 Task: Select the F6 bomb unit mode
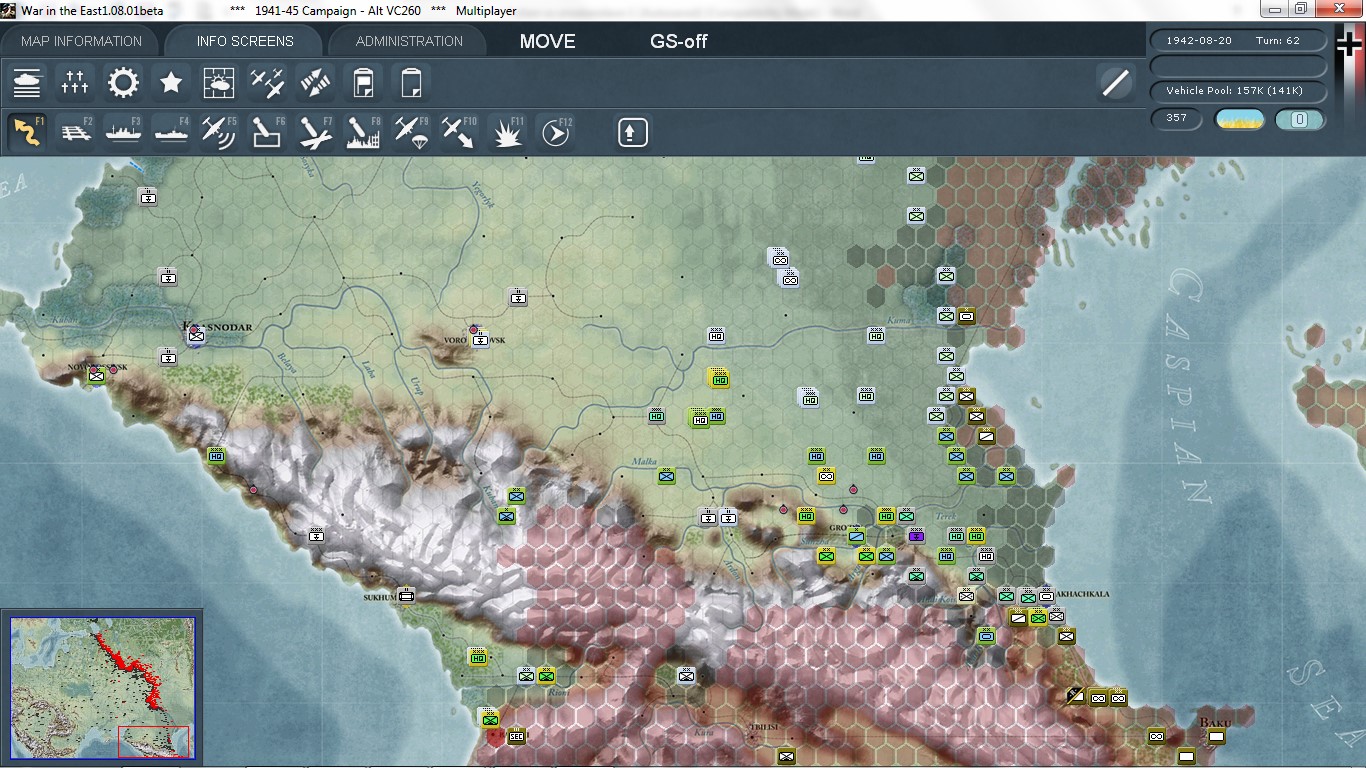pos(267,132)
